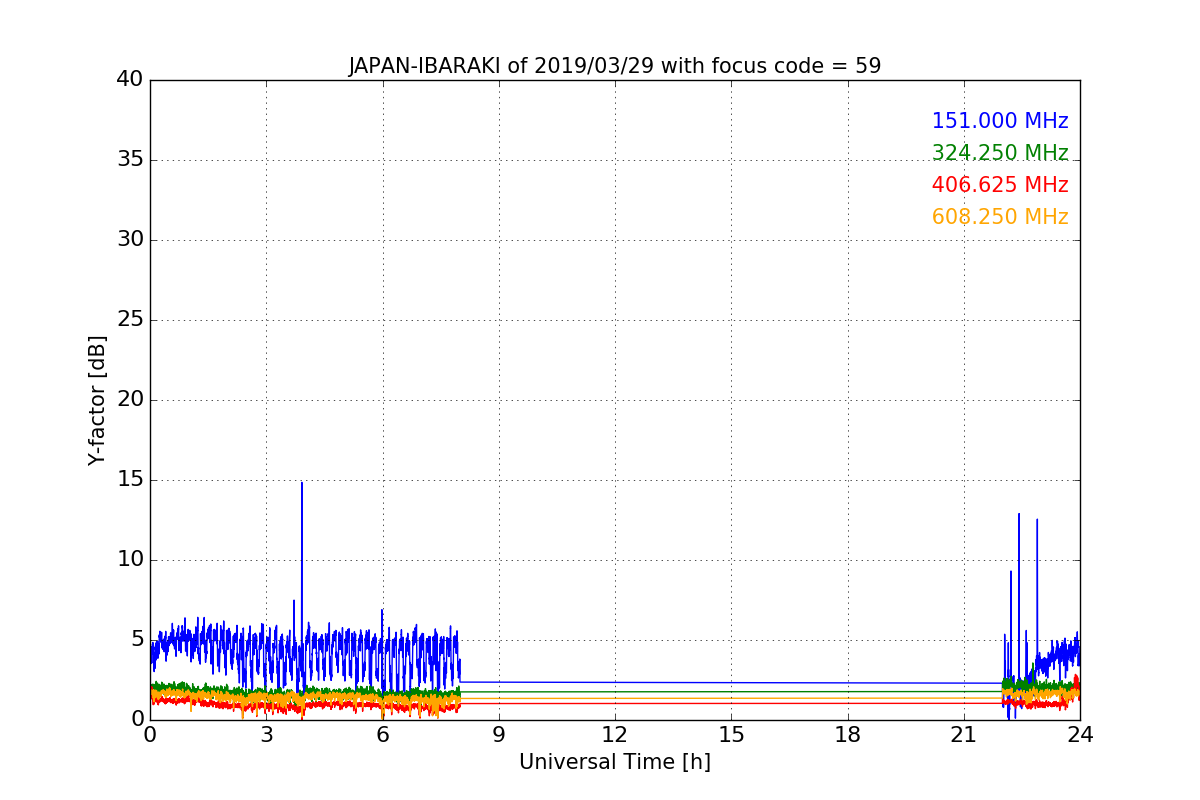Image resolution: width=1200 pixels, height=800 pixels.
Task: Click the x-axis tick label 6
Action: 382,735
